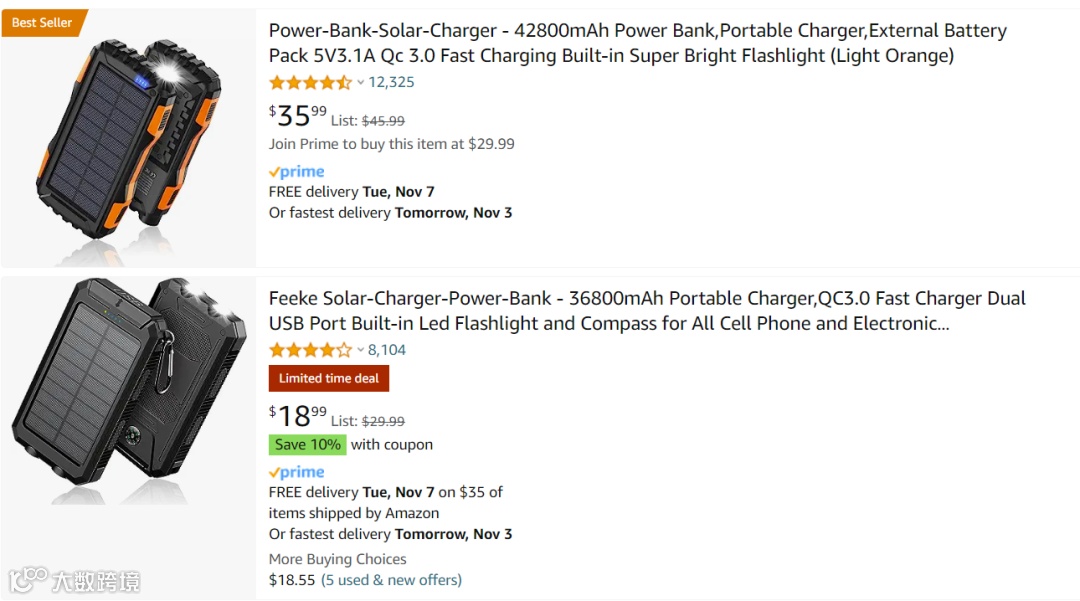Screen dimensions: 1080x601
Task: Click the star rating of the Feeke charger
Action: (x=310, y=350)
